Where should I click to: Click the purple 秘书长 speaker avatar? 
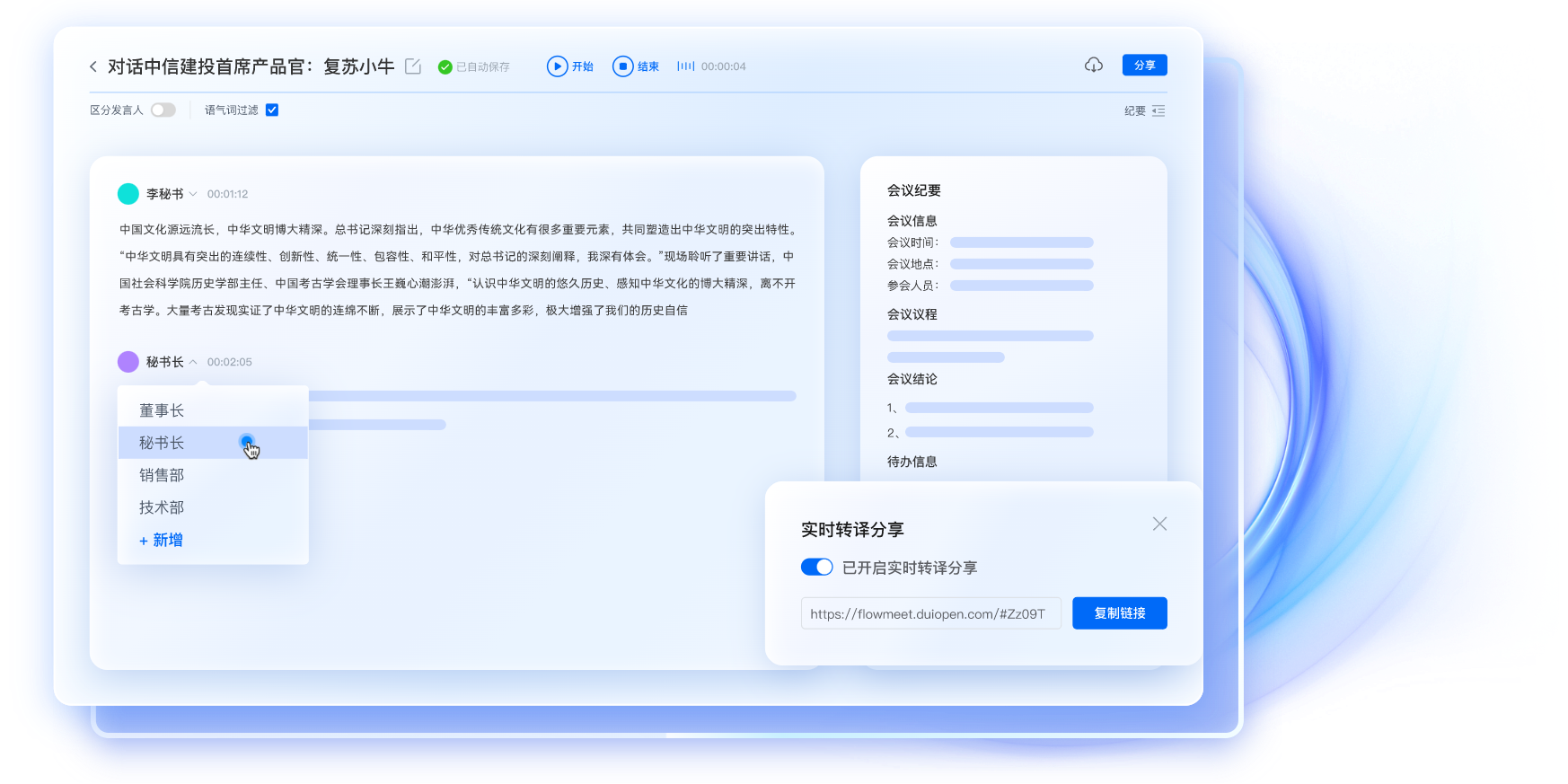pos(128,362)
